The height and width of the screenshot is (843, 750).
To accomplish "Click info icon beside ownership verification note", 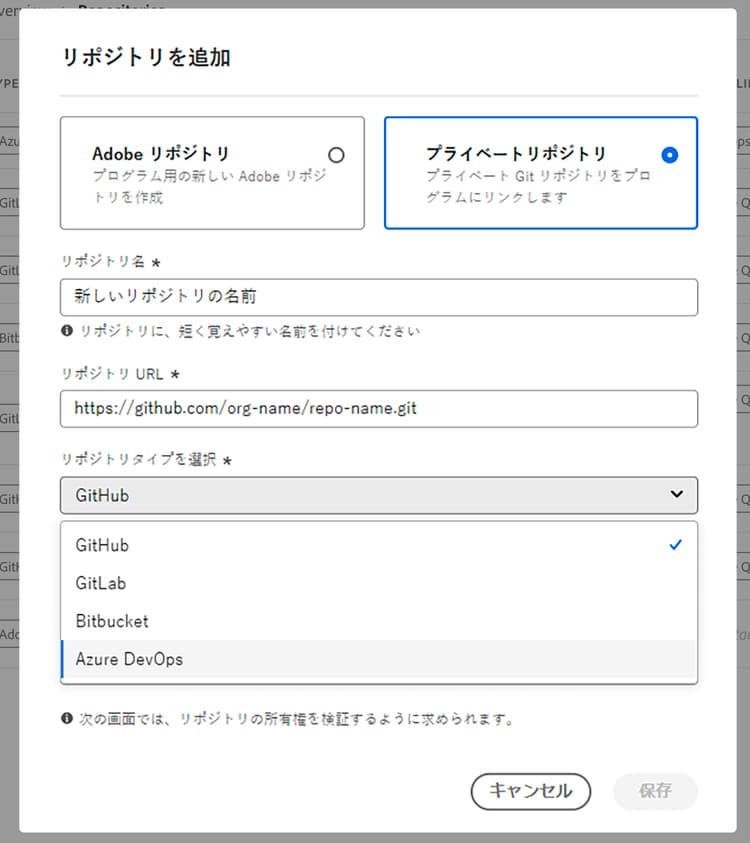I will click(x=67, y=718).
